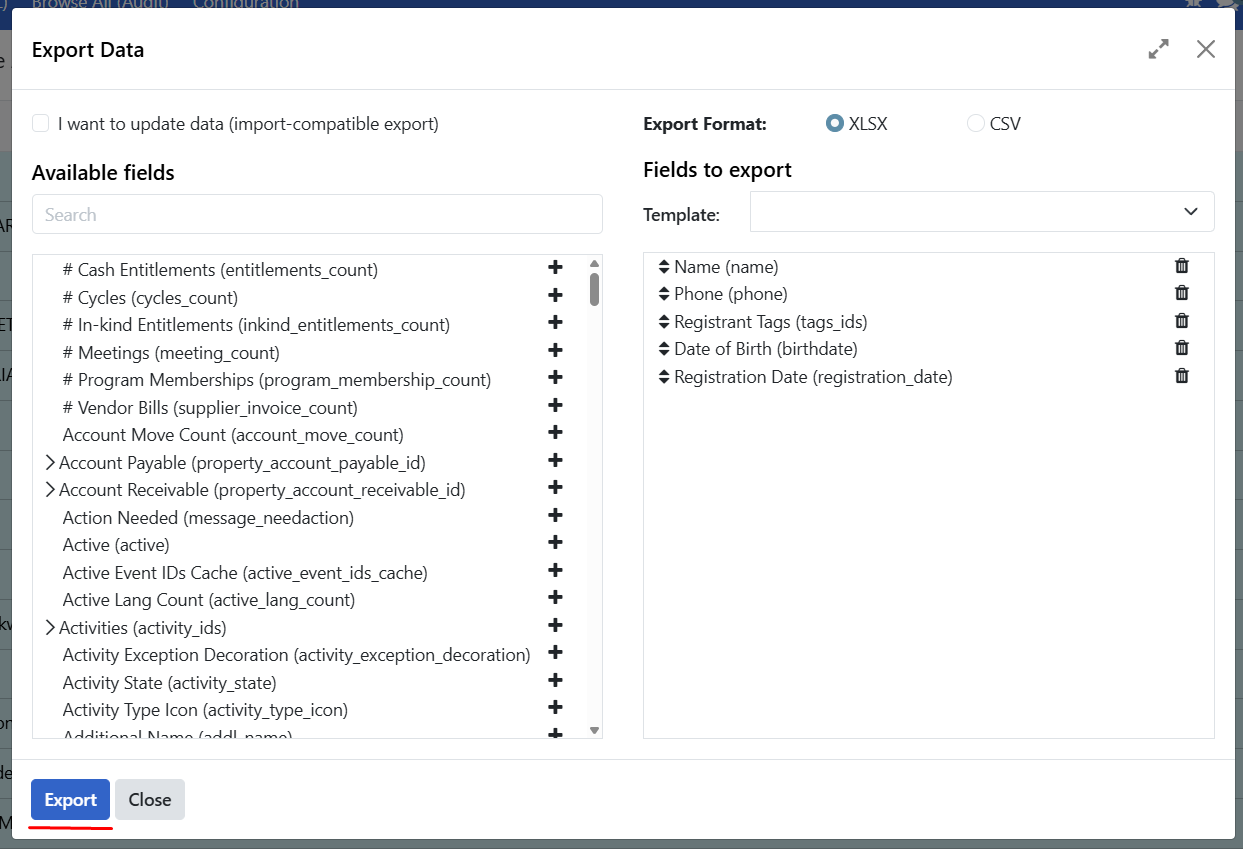This screenshot has width=1243, height=849.
Task: Expand the Activities field group
Action: click(50, 625)
